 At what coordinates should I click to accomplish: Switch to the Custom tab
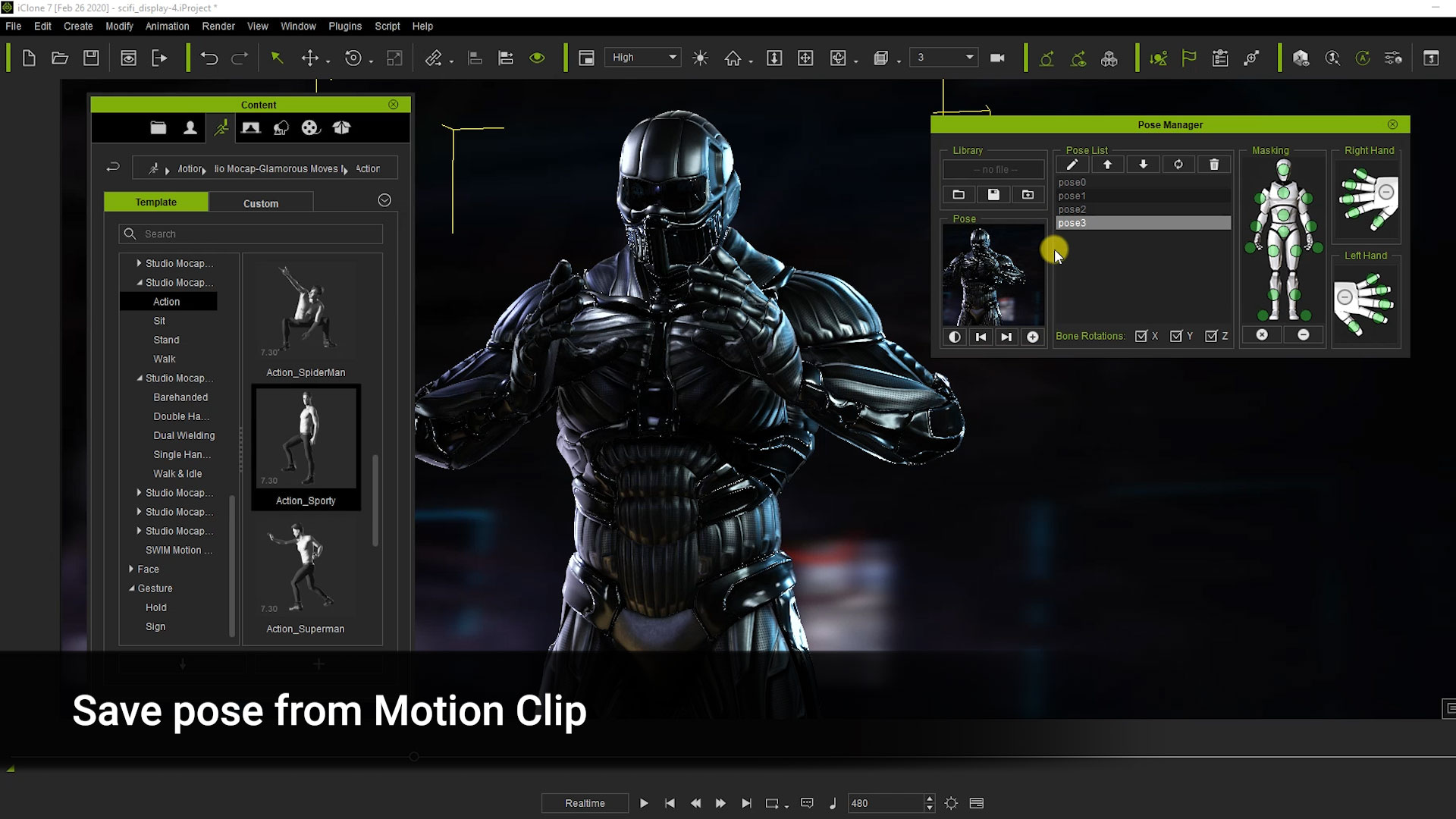(x=261, y=203)
